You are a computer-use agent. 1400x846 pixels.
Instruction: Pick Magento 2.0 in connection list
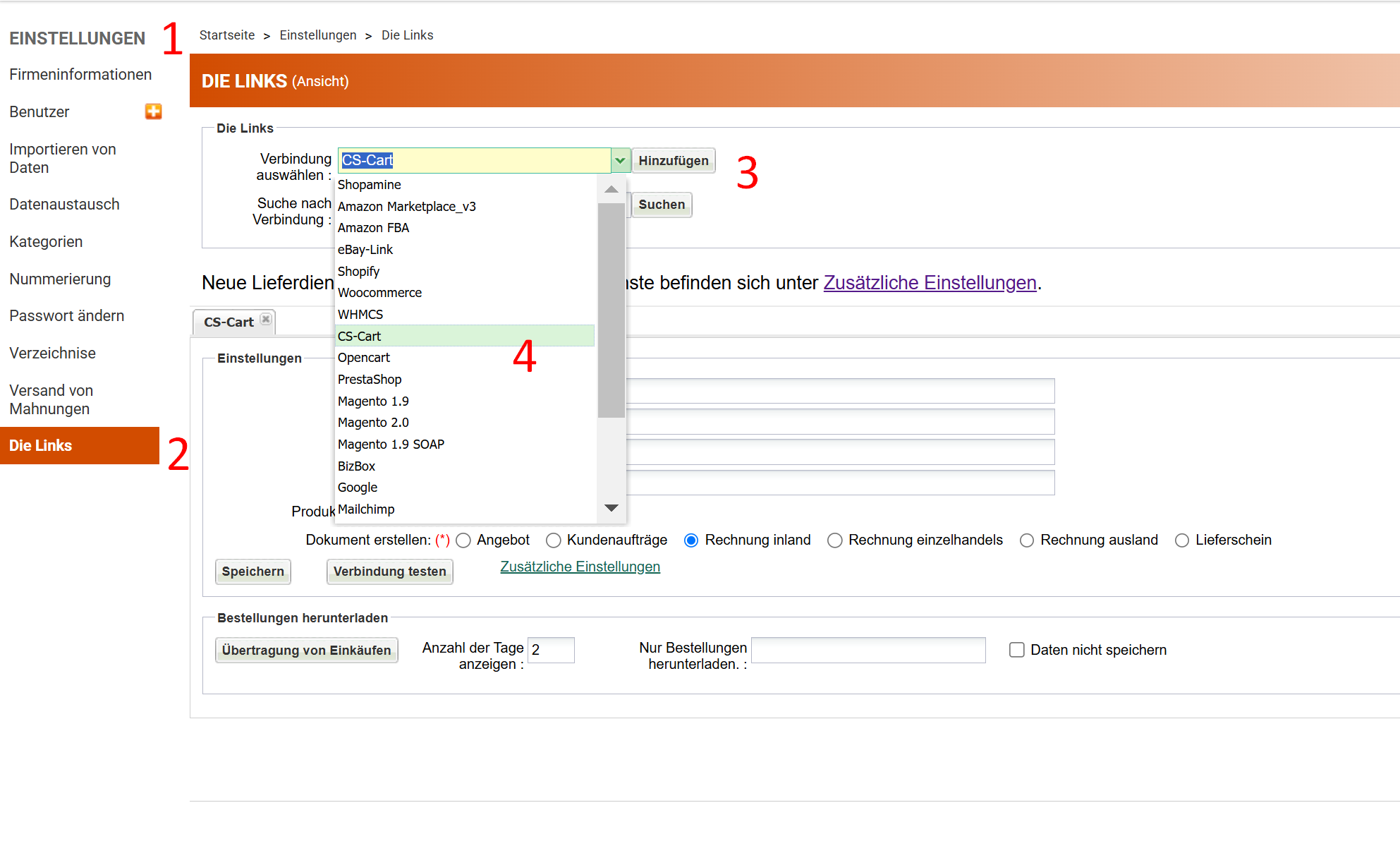373,423
